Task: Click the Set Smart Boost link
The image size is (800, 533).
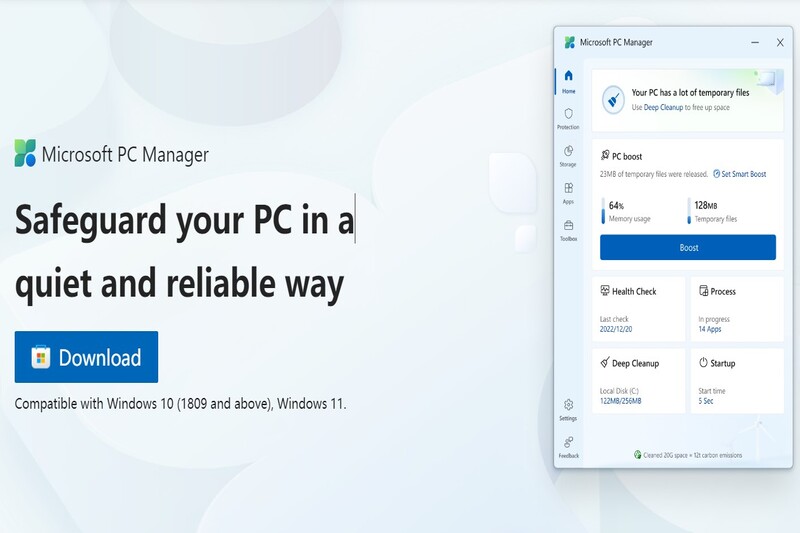Action: pos(743,174)
